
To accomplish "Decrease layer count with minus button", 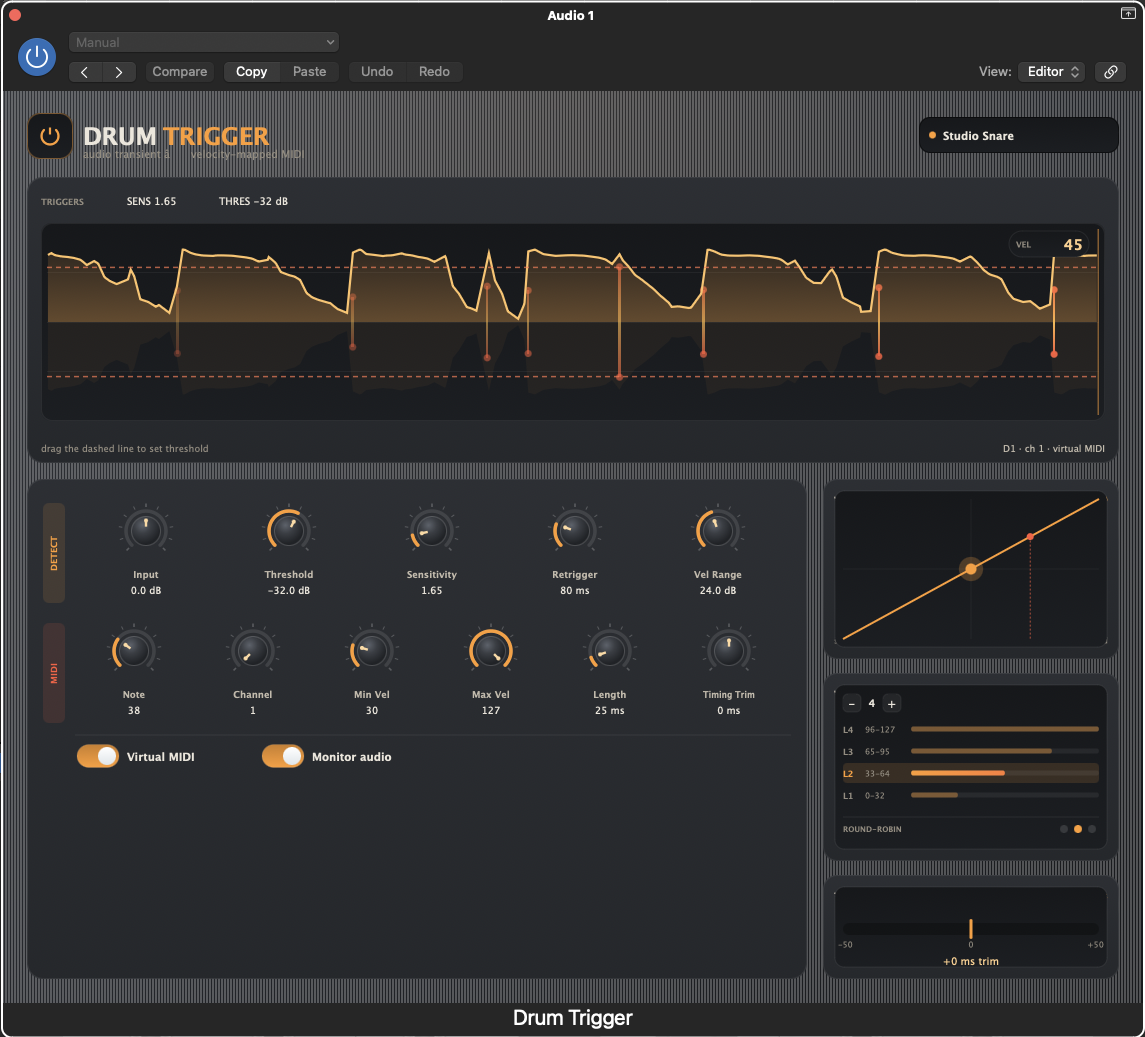I will (x=851, y=703).
